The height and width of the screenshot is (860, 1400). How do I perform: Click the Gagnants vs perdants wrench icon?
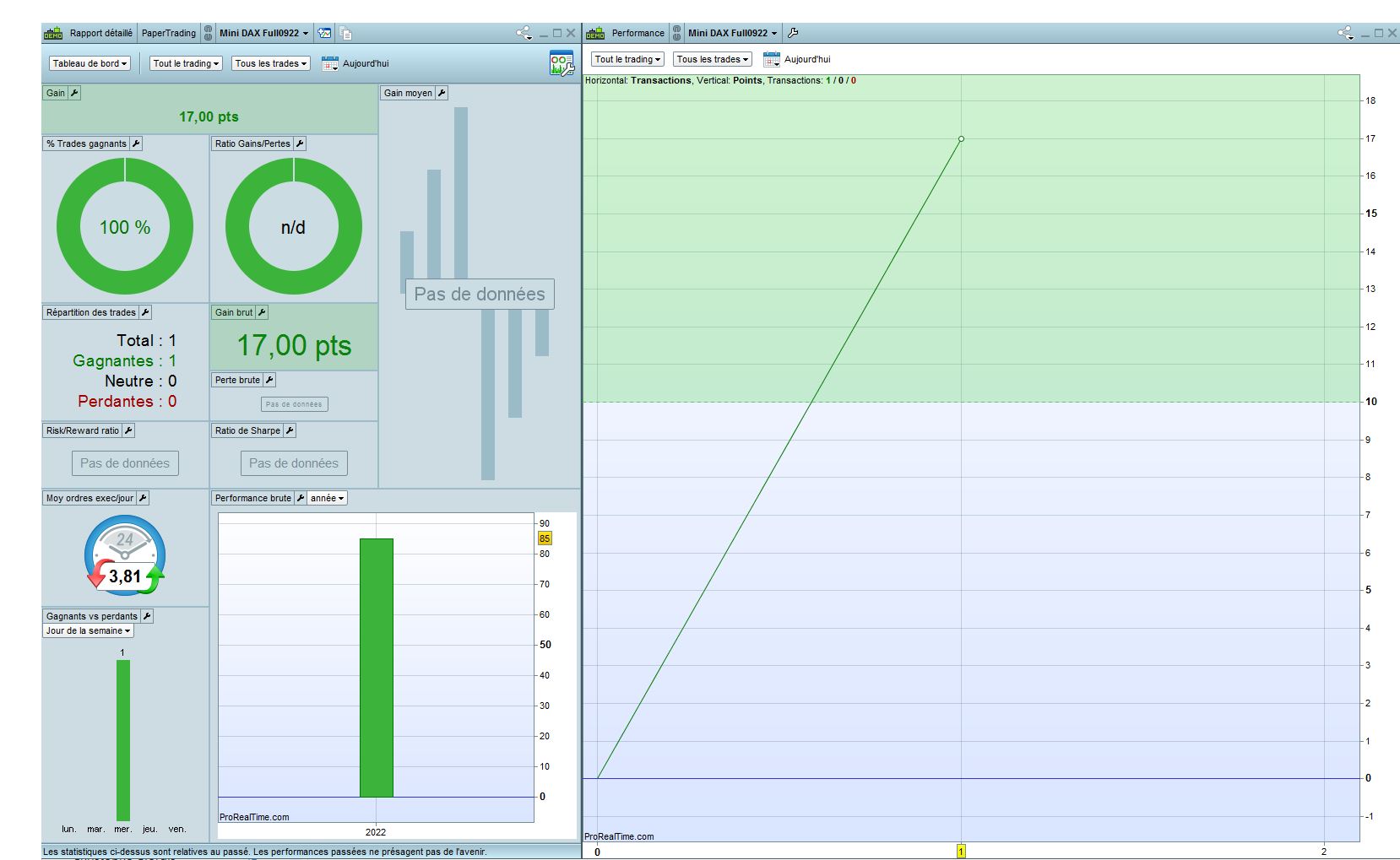tap(147, 616)
